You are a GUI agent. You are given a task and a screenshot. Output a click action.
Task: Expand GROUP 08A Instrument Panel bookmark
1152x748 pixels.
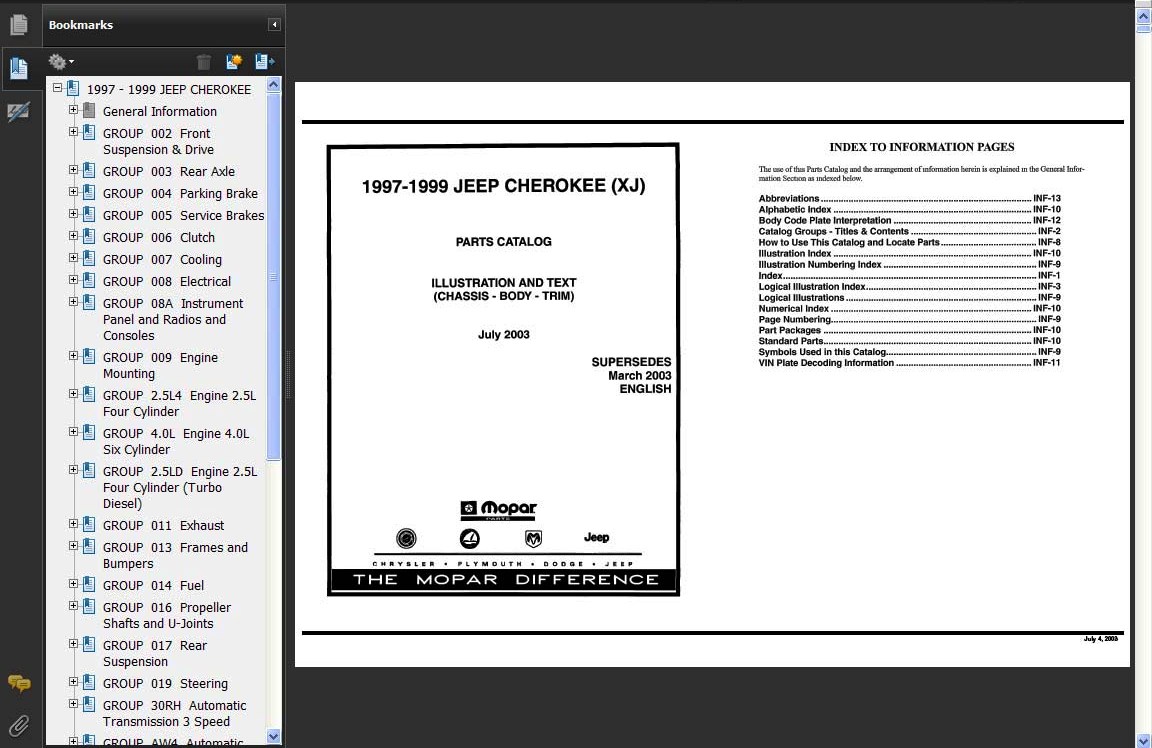click(73, 303)
